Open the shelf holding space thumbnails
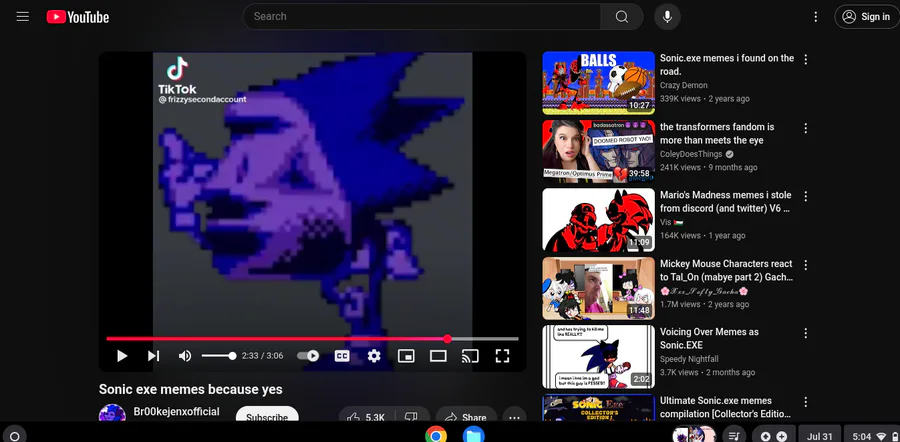Screen dimensions: 900x442 (x=695, y=435)
